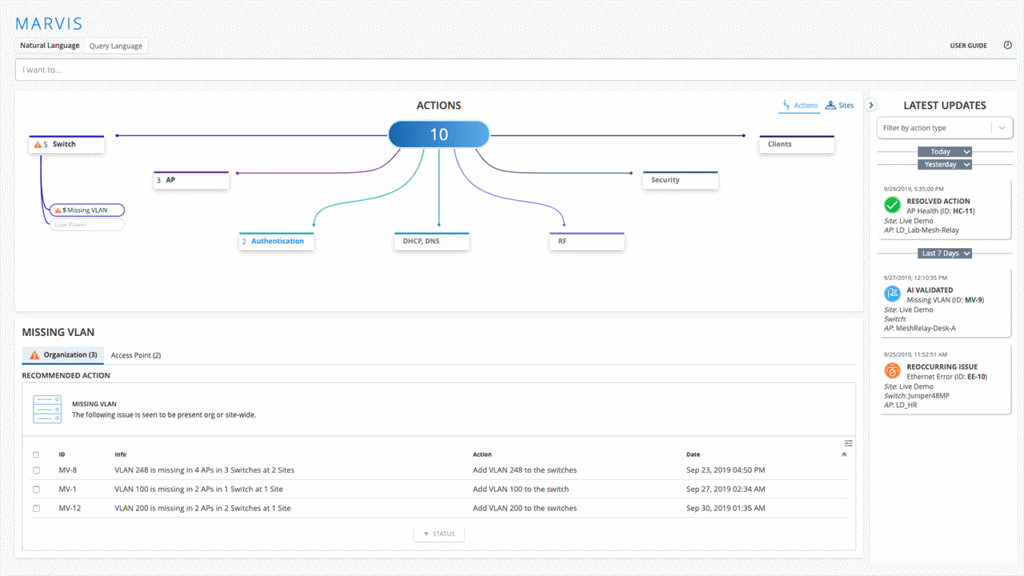
Task: Select the Actions view icon above the graph
Action: pos(785,105)
